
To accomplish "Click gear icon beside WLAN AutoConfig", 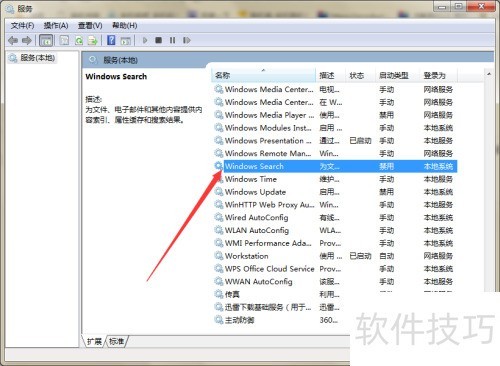I will click(x=219, y=230).
